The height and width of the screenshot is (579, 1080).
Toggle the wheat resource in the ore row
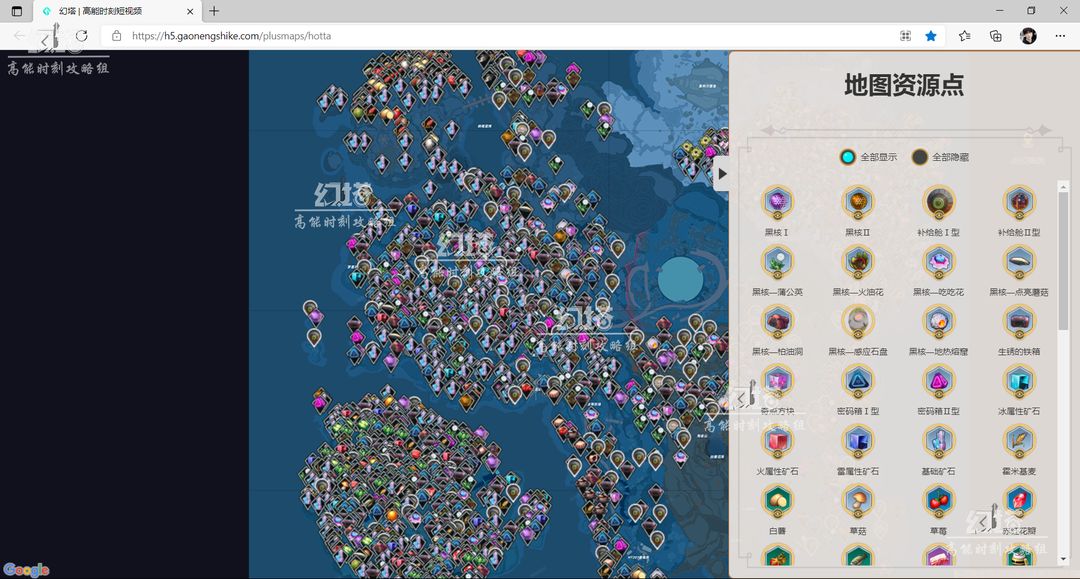(x=1019, y=441)
